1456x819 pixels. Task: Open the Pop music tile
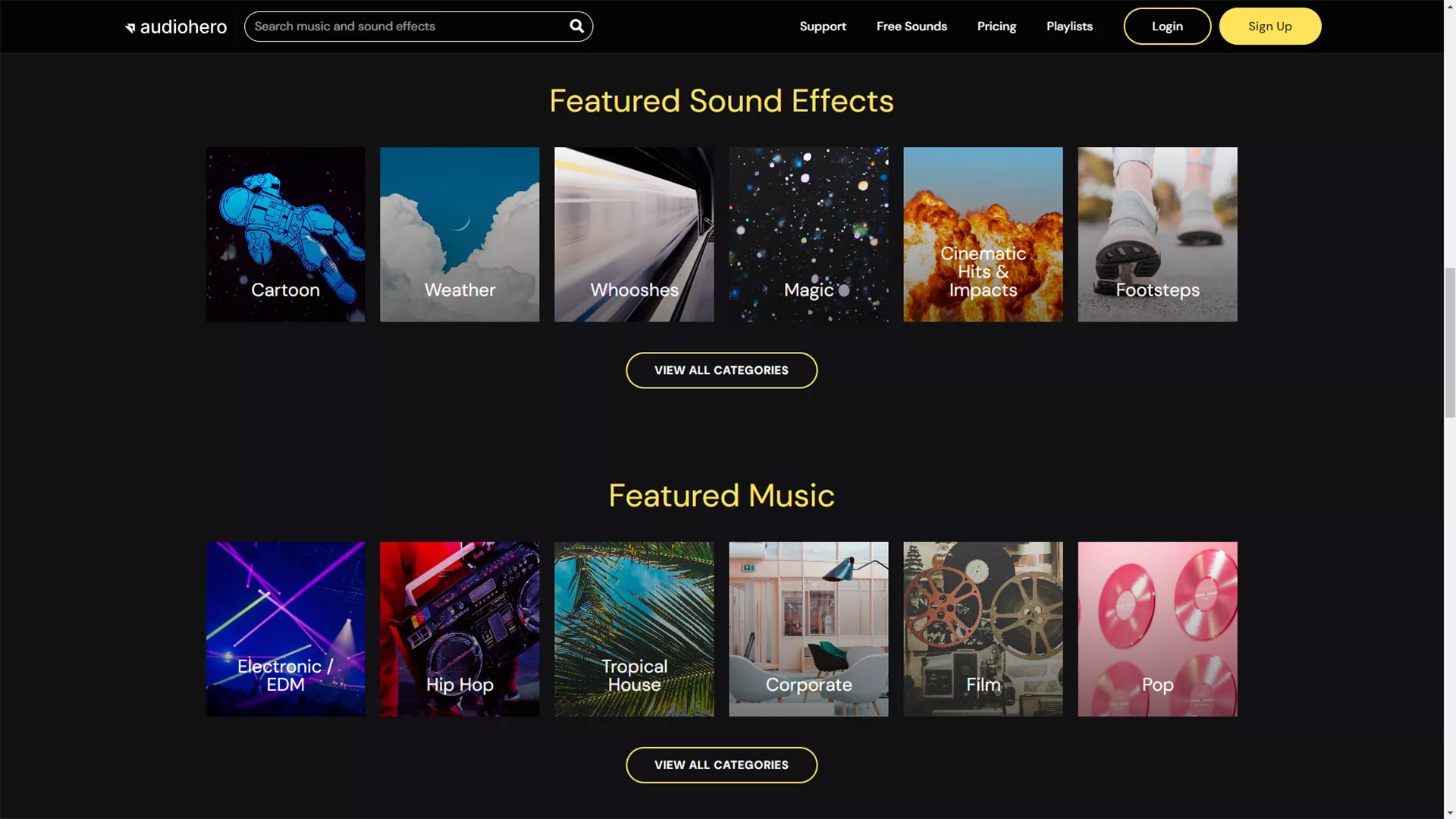[x=1157, y=629]
